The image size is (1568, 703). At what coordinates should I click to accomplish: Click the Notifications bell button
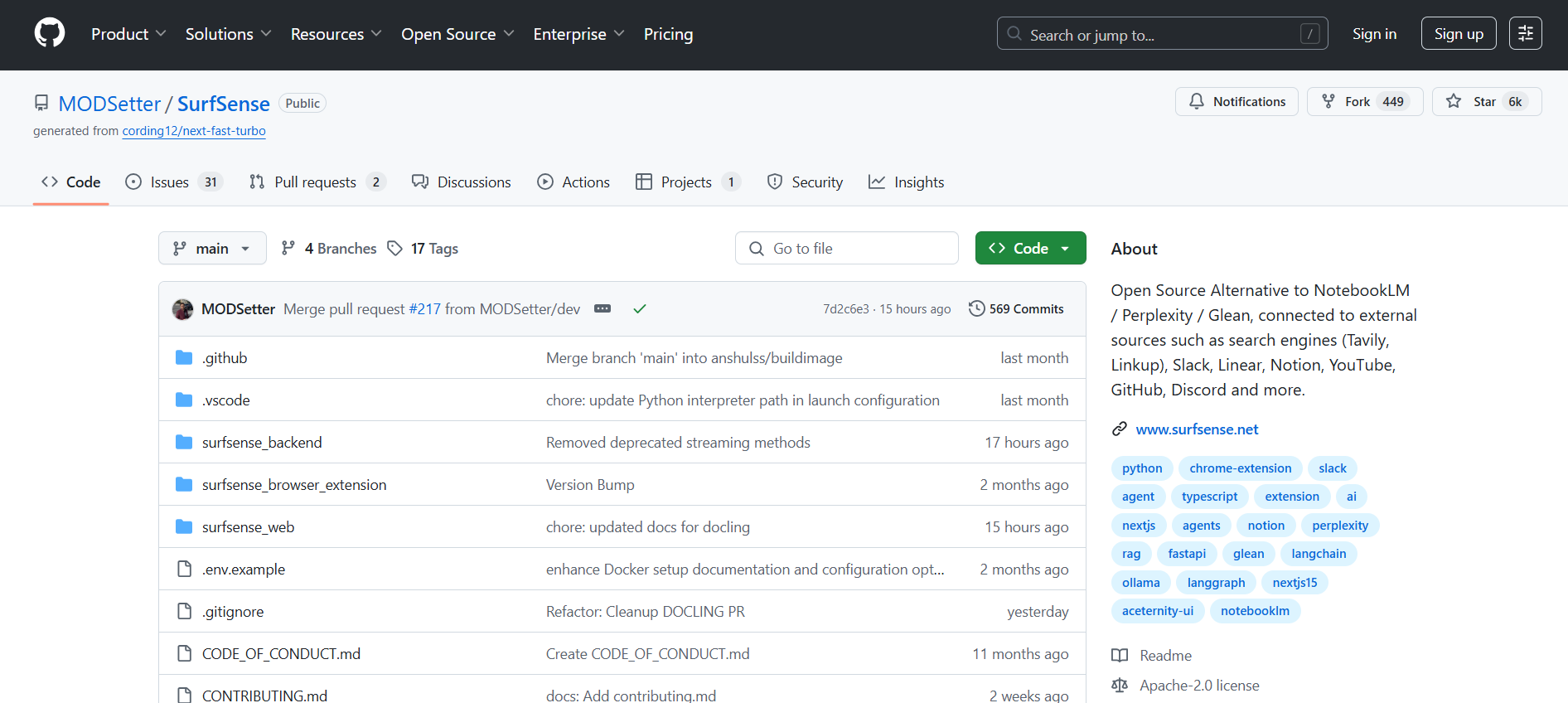coord(1236,101)
